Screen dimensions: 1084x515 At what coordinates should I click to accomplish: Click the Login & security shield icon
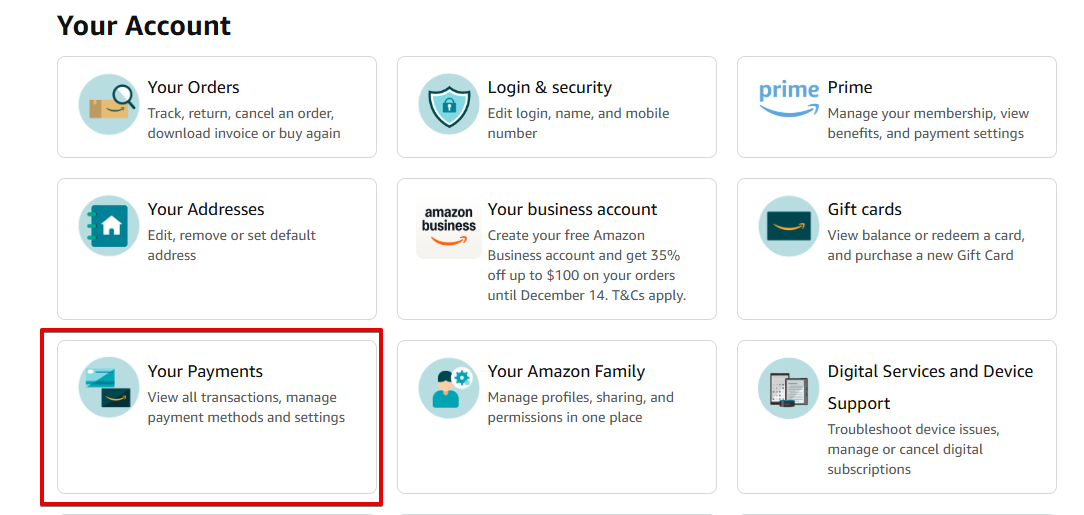click(x=449, y=104)
